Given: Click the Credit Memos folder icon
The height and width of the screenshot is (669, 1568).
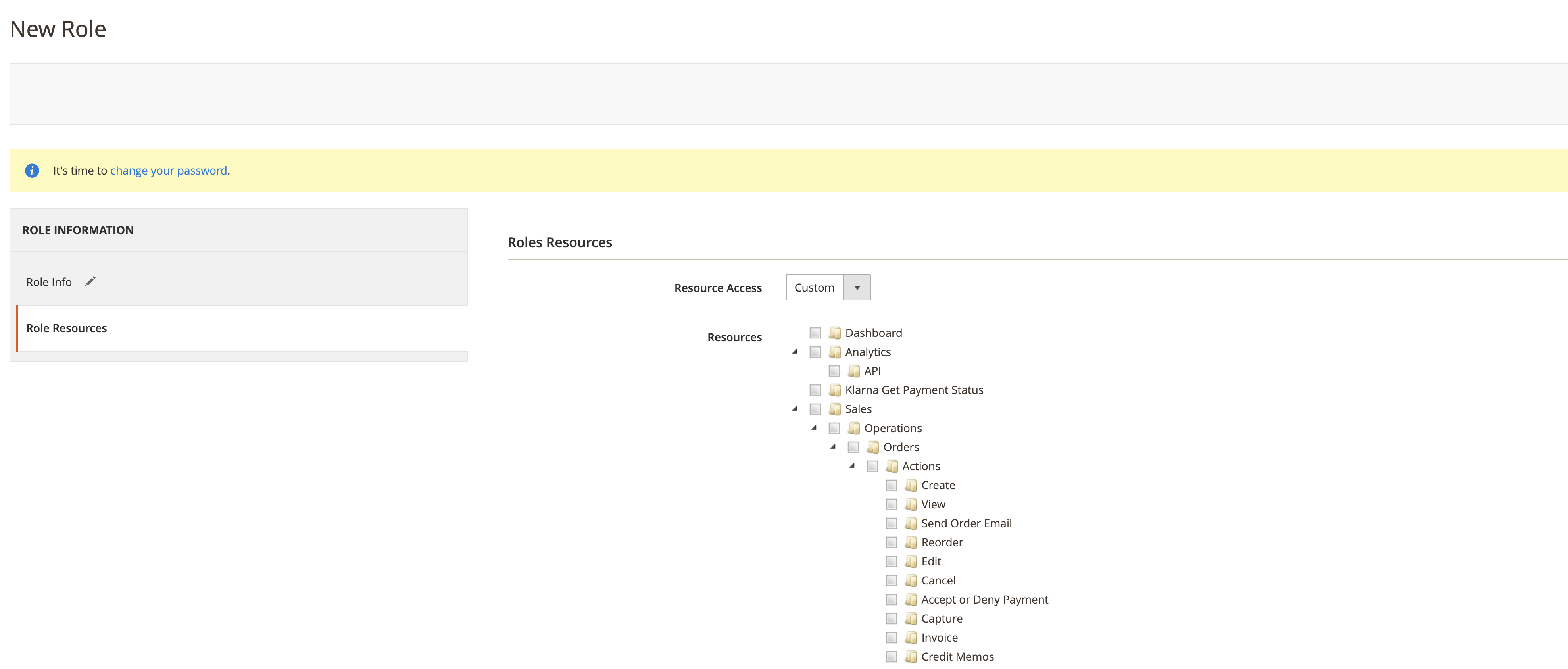Looking at the screenshot, I should [x=911, y=656].
